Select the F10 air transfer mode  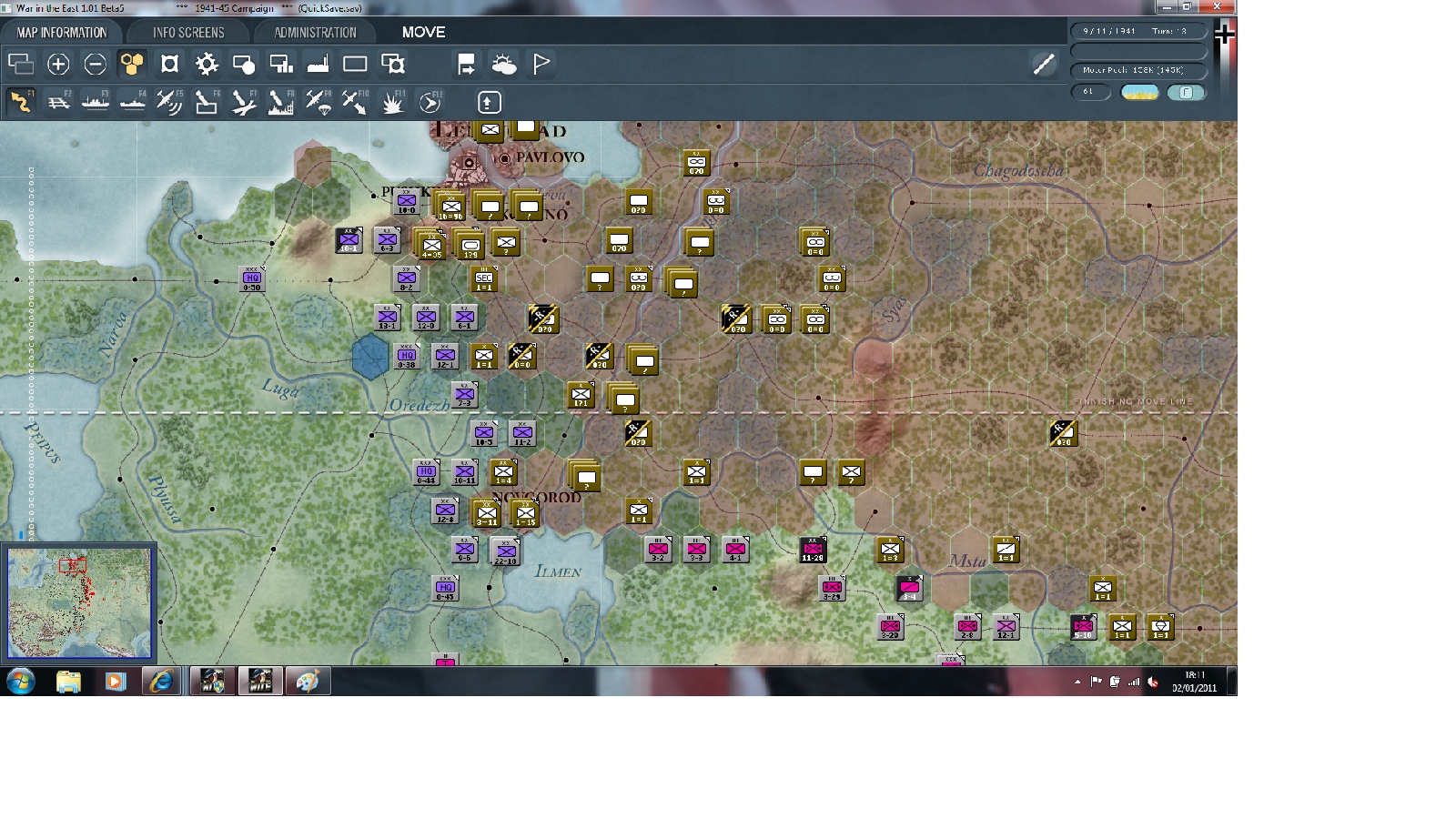point(355,102)
